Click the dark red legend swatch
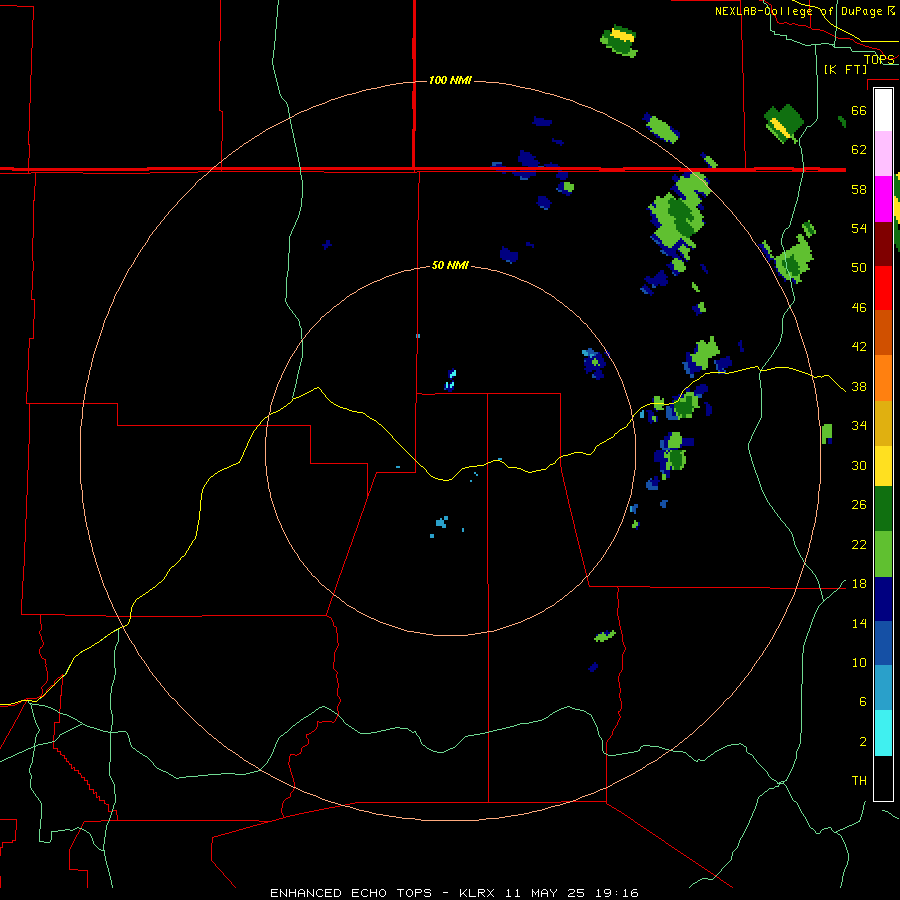The height and width of the screenshot is (900, 900). coord(883,243)
